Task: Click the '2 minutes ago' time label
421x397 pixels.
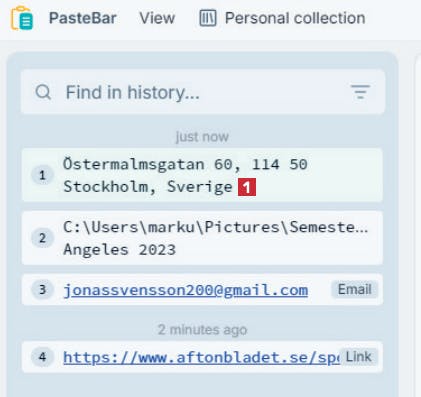Action: (x=202, y=330)
